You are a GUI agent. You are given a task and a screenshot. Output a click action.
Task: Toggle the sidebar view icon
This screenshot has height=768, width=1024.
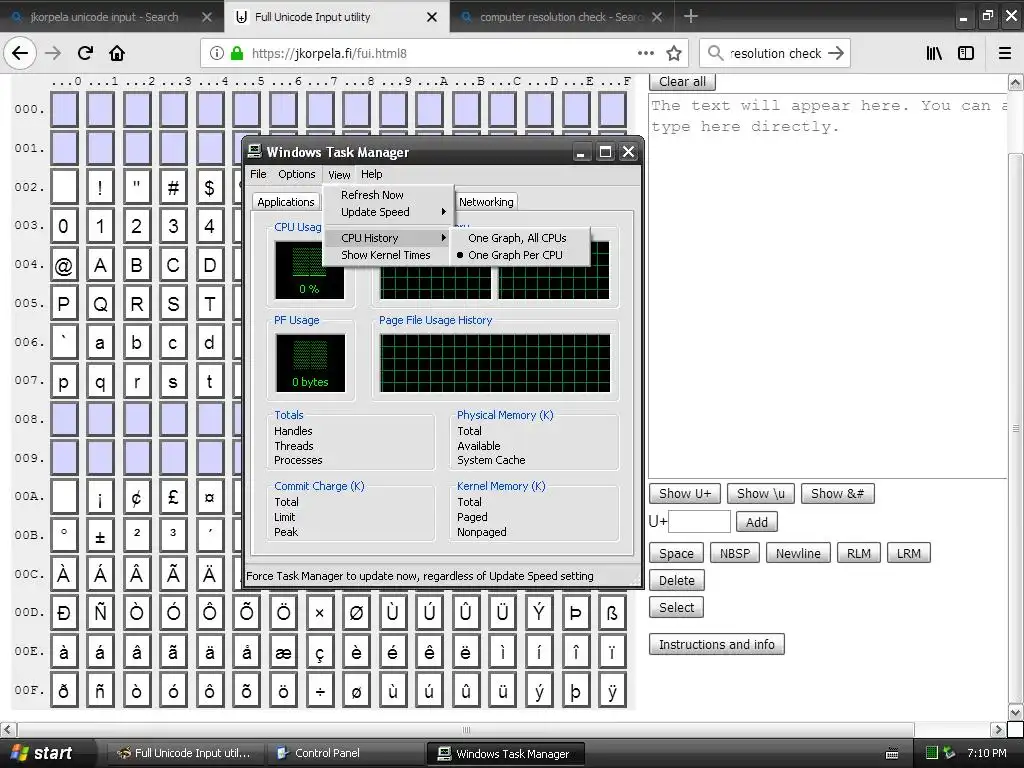tap(966, 53)
